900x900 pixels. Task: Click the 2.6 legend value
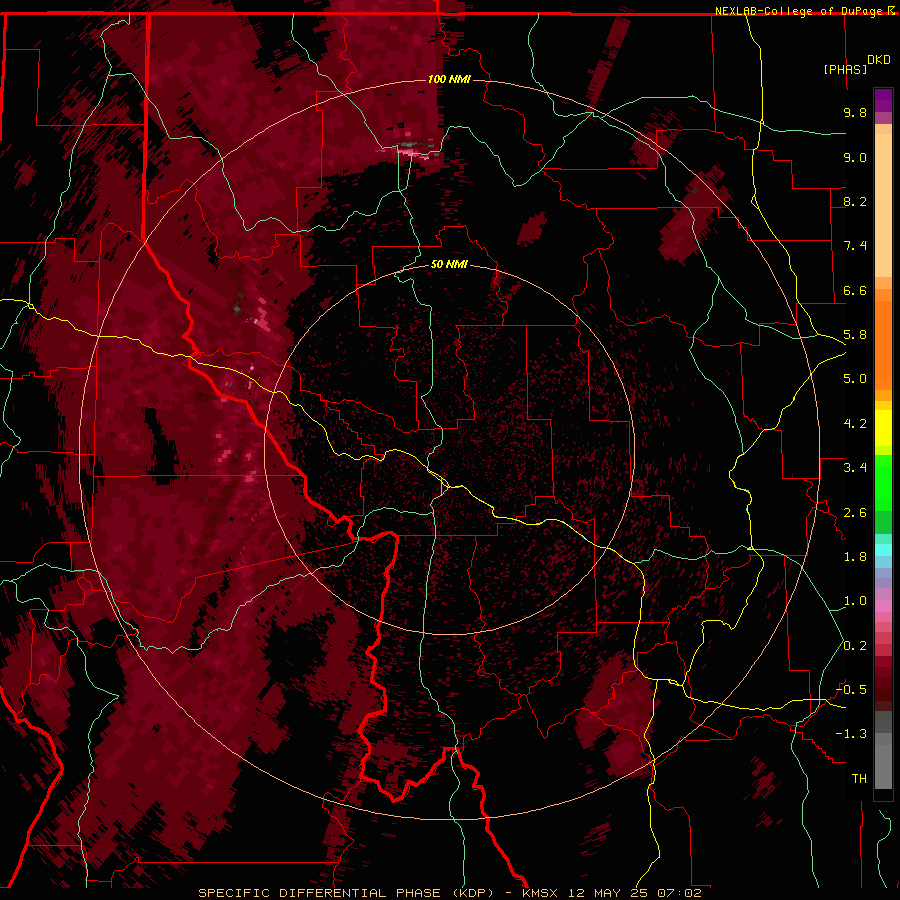pos(855,513)
